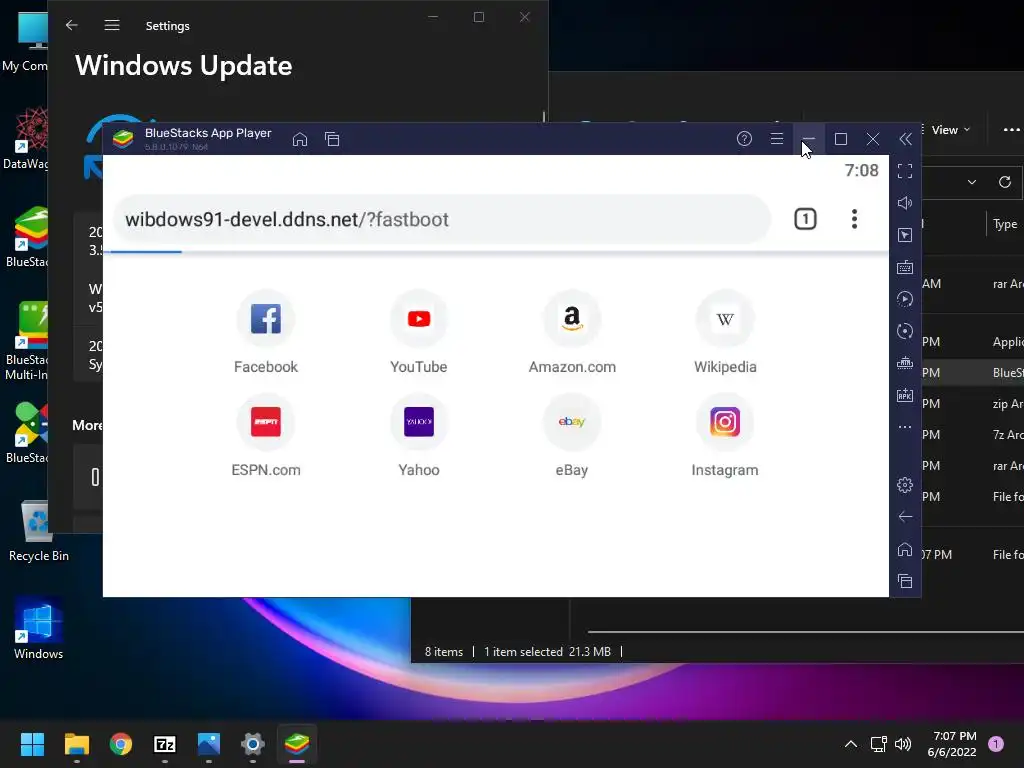Image resolution: width=1024 pixels, height=768 pixels.
Task: Select BlueStacks Multi-Instance desktop shortcut
Action: click(26, 341)
